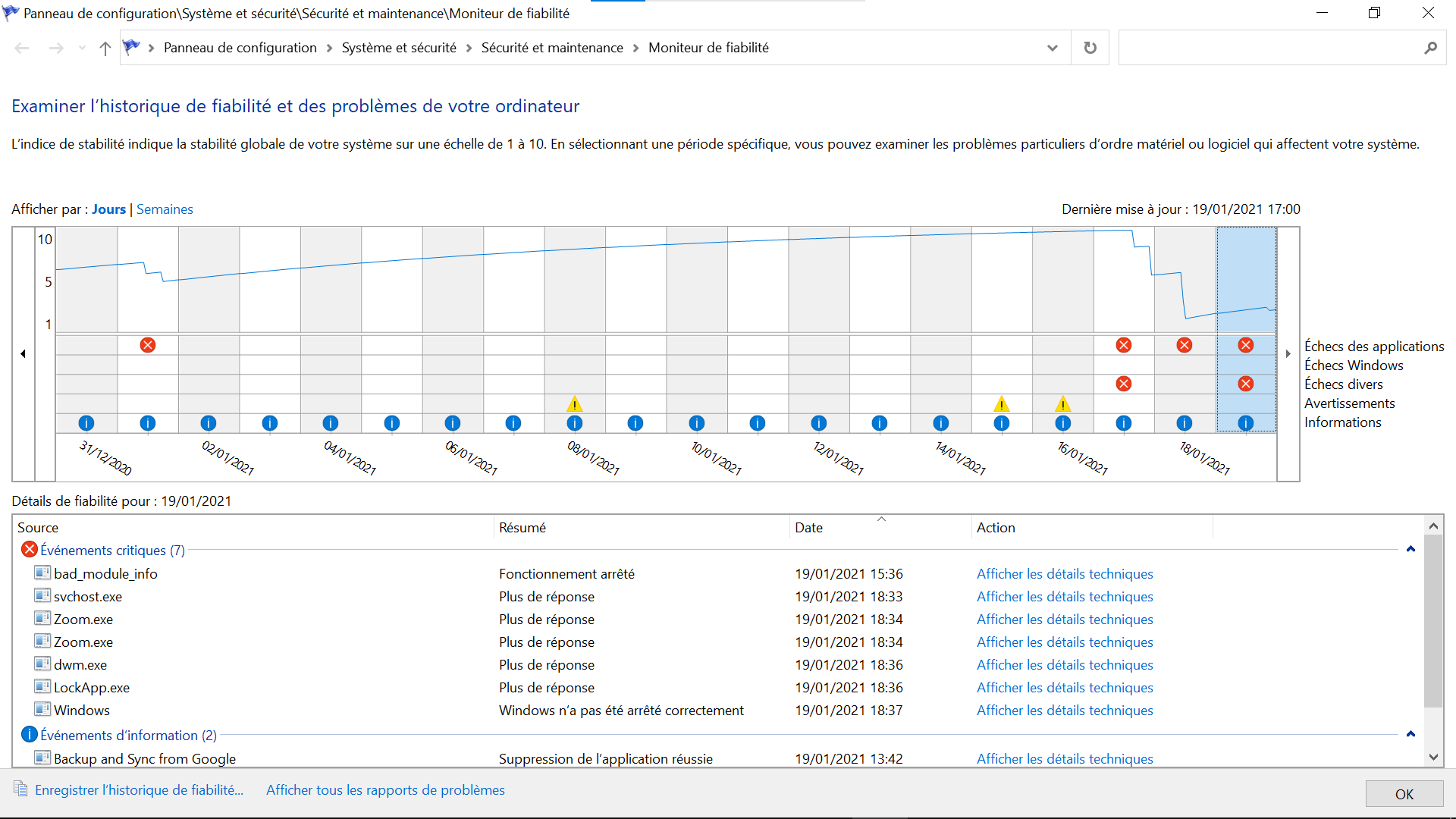Screen dimensions: 1456x819
Task: Click the application failure icon on 01/01/2021
Action: pos(148,345)
